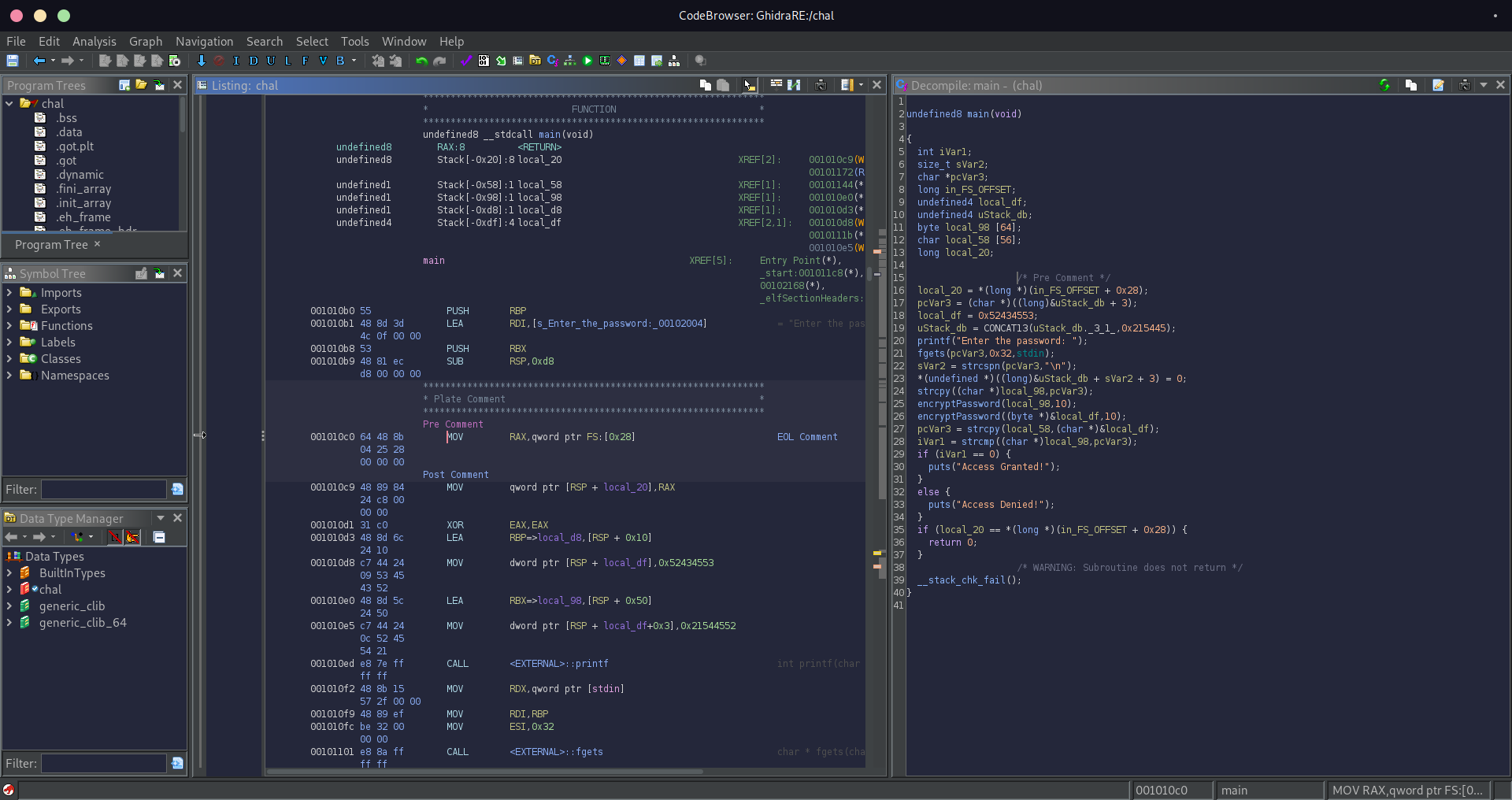The height and width of the screenshot is (800, 1512).
Task: Open the function graph hierarchy icon in toolbar
Action: click(x=570, y=61)
